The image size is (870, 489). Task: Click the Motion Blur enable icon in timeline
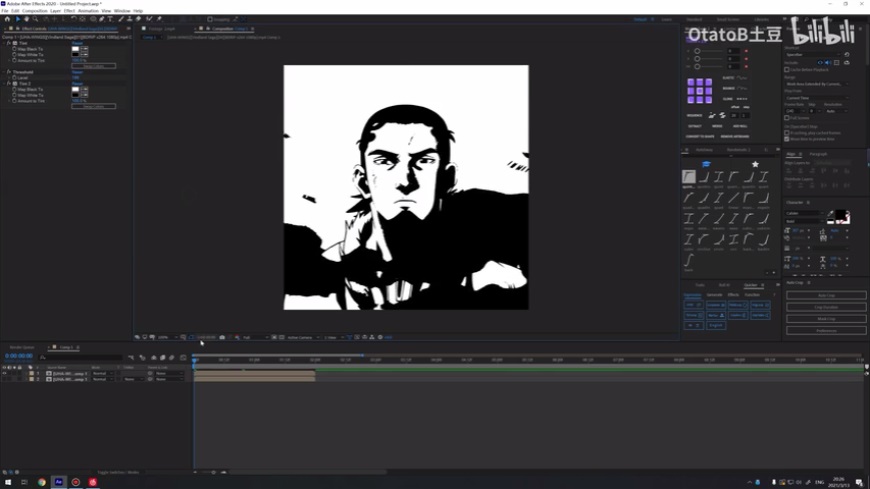[171, 357]
